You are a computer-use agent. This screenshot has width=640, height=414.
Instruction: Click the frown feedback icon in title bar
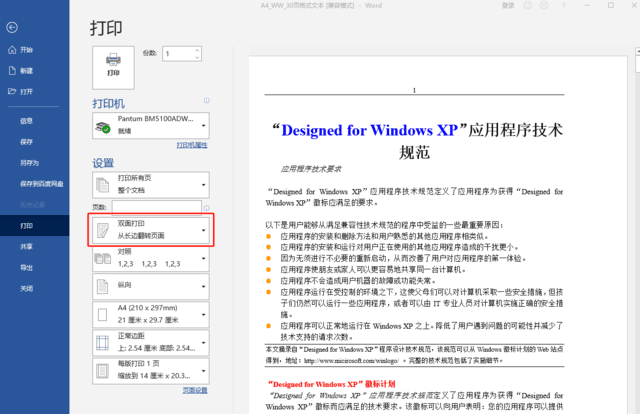(x=544, y=5)
